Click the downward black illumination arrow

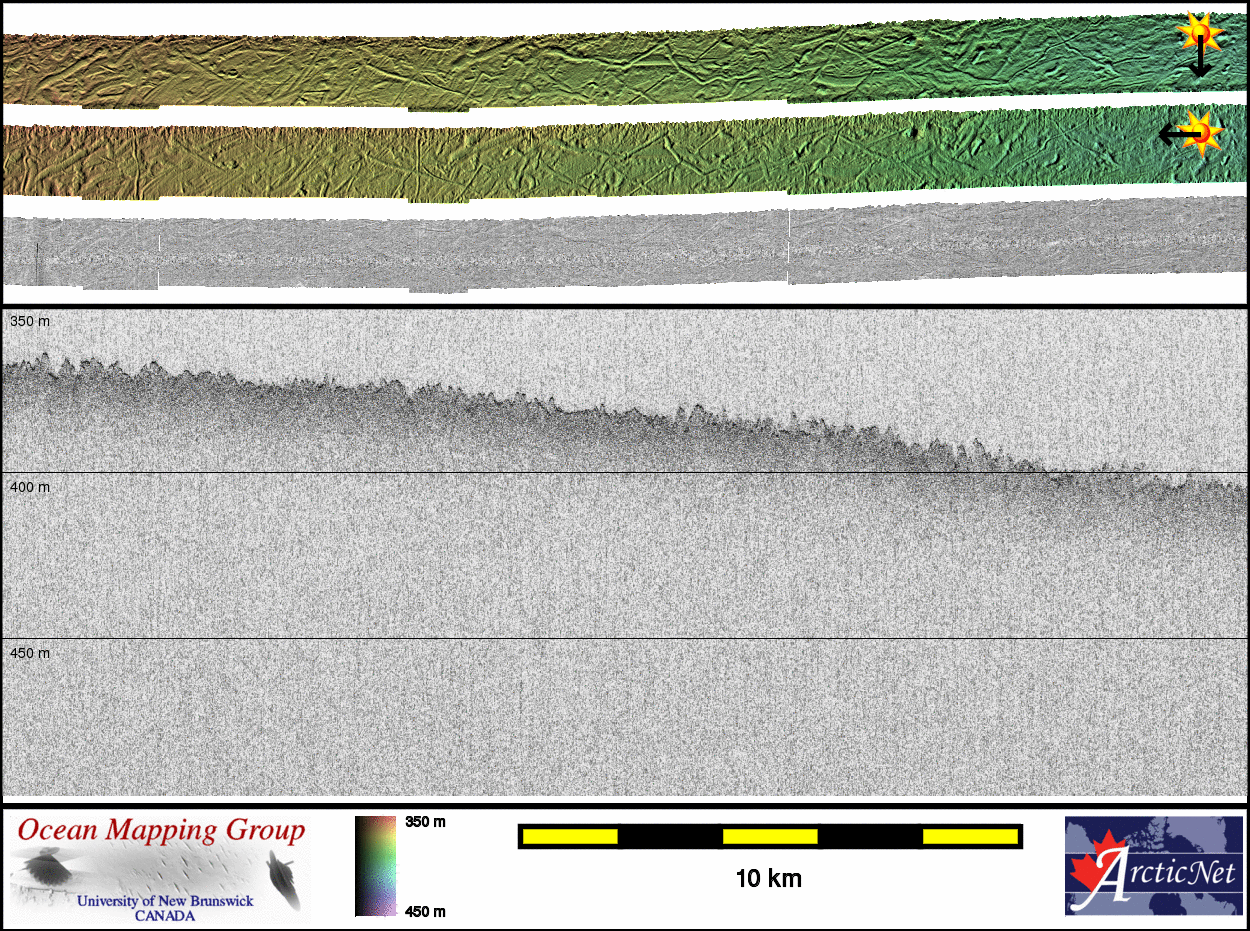(x=1199, y=64)
